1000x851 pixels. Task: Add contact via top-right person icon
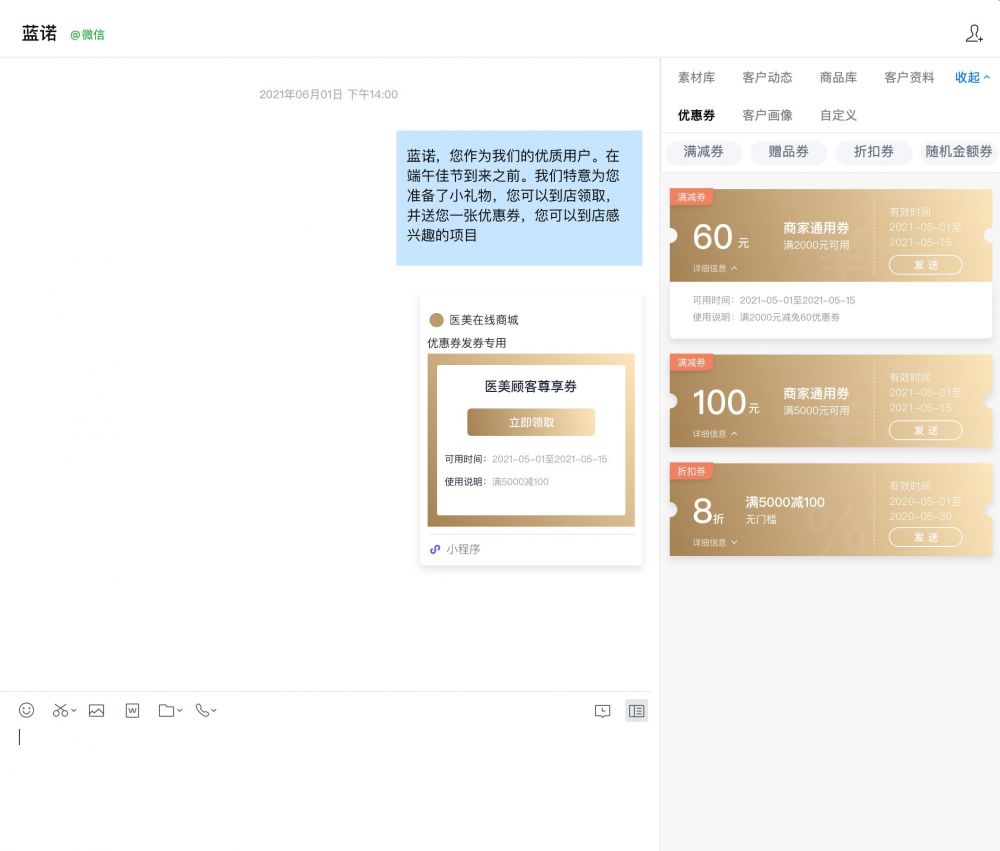(x=974, y=34)
